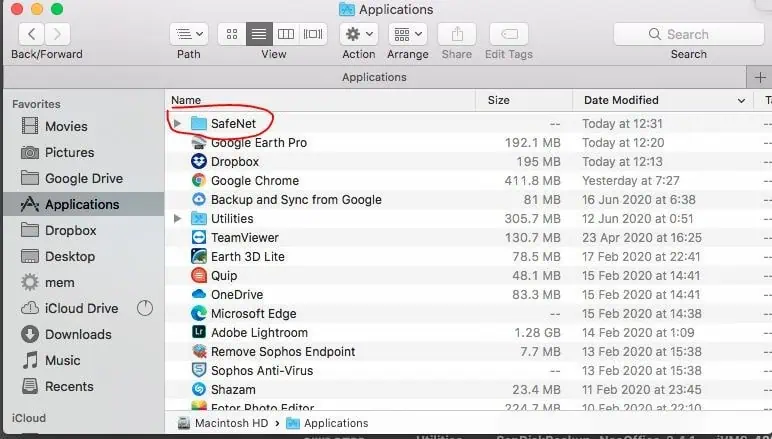The image size is (772, 439).
Task: Expand the SafeNet folder disclosure triangle
Action: (x=178, y=124)
